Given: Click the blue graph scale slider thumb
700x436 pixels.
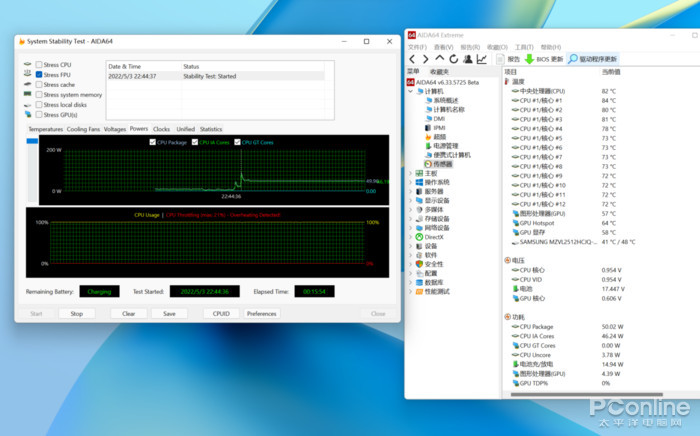Looking at the screenshot, I should pos(32,141).
